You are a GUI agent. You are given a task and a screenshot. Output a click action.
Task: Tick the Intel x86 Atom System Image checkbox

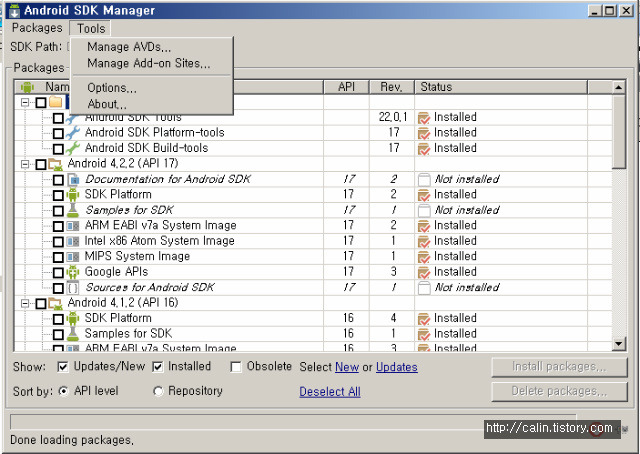pyautogui.click(x=58, y=242)
